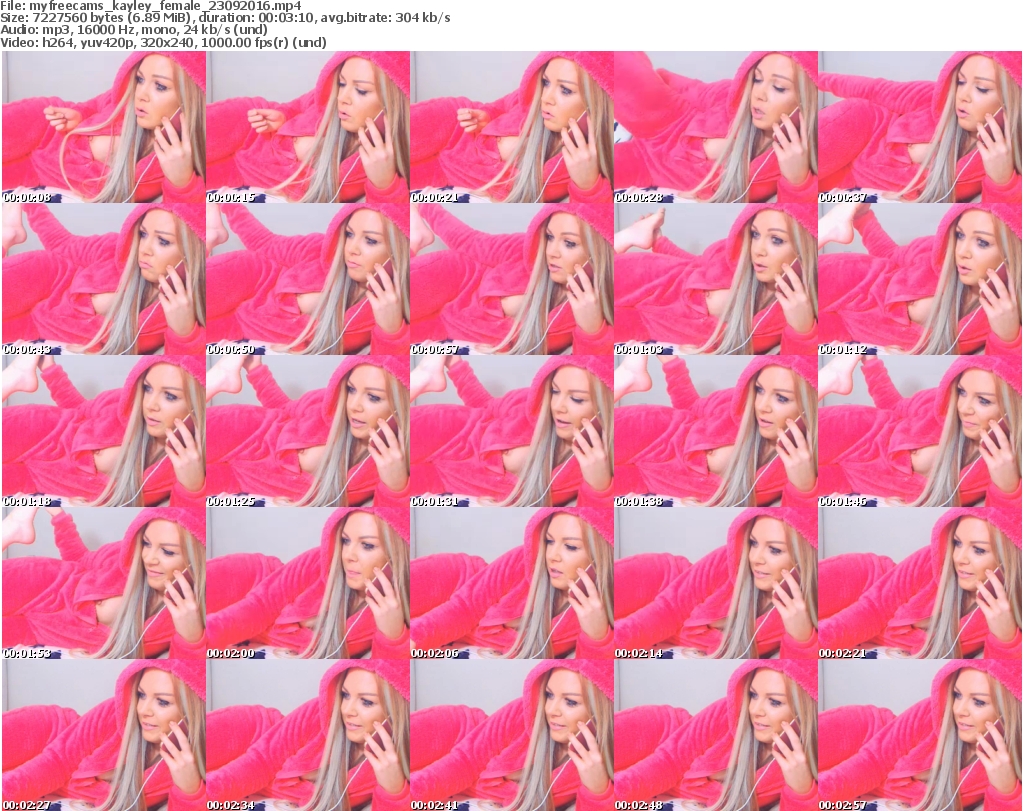The image size is (1024, 811).
Task: Select the frame stamped 00:02:00
Action: click(308, 583)
